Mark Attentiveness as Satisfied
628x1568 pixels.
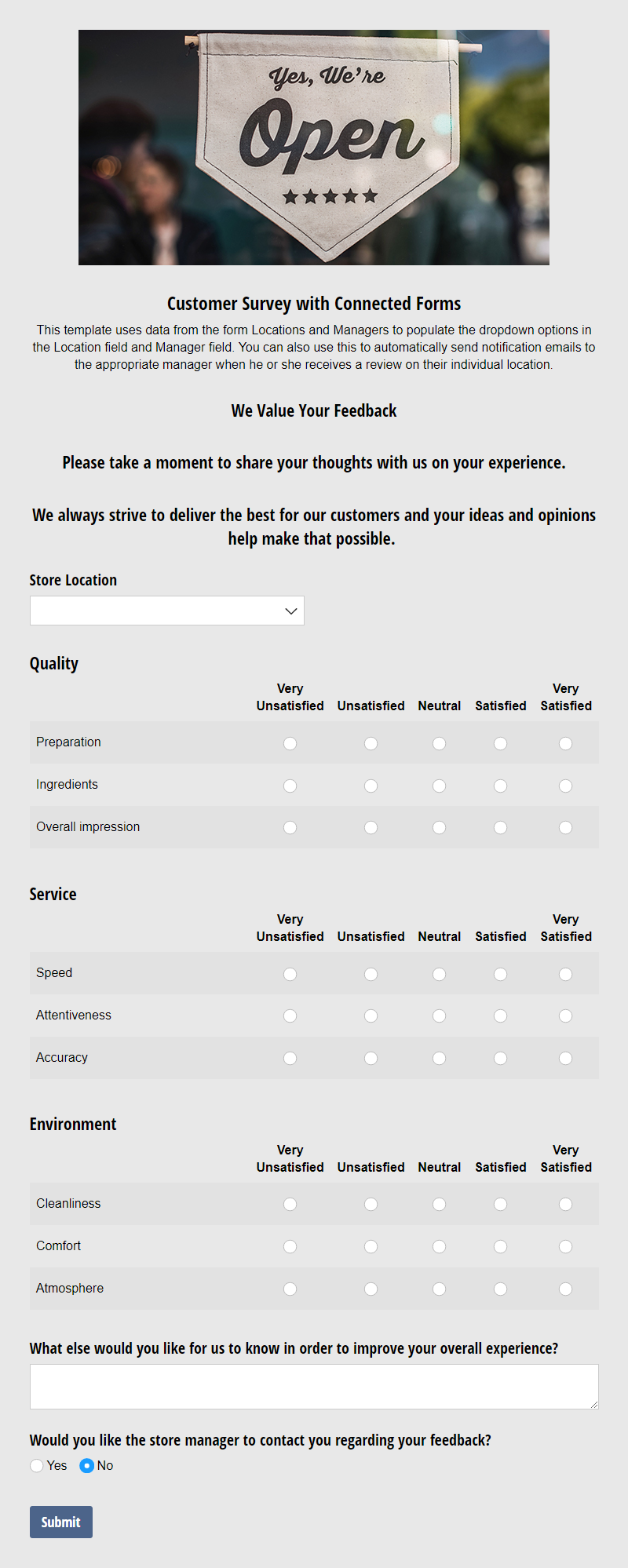point(500,1016)
